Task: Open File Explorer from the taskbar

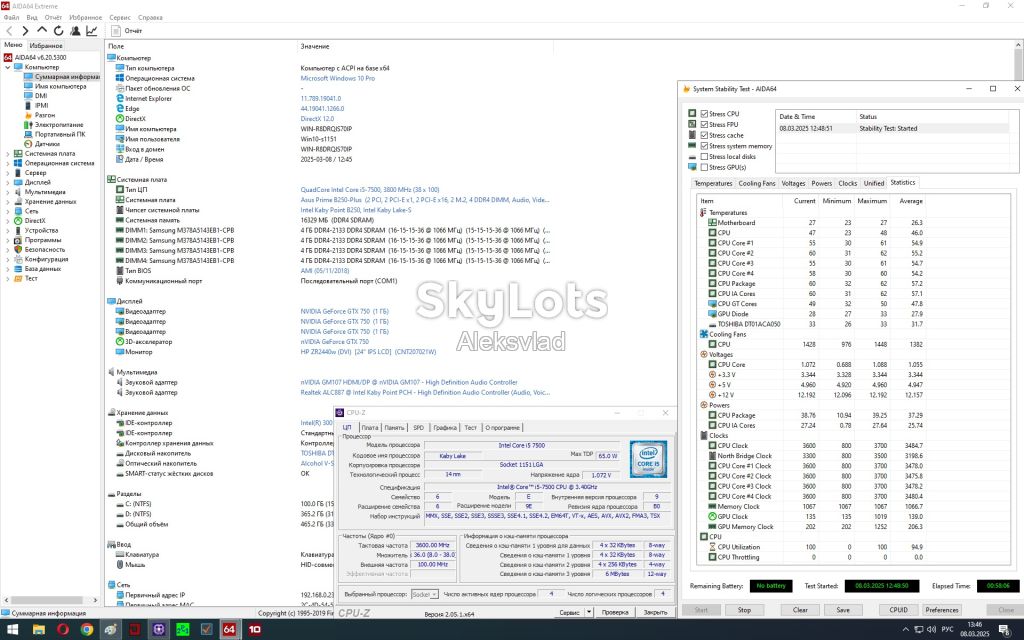Action: 39,630
